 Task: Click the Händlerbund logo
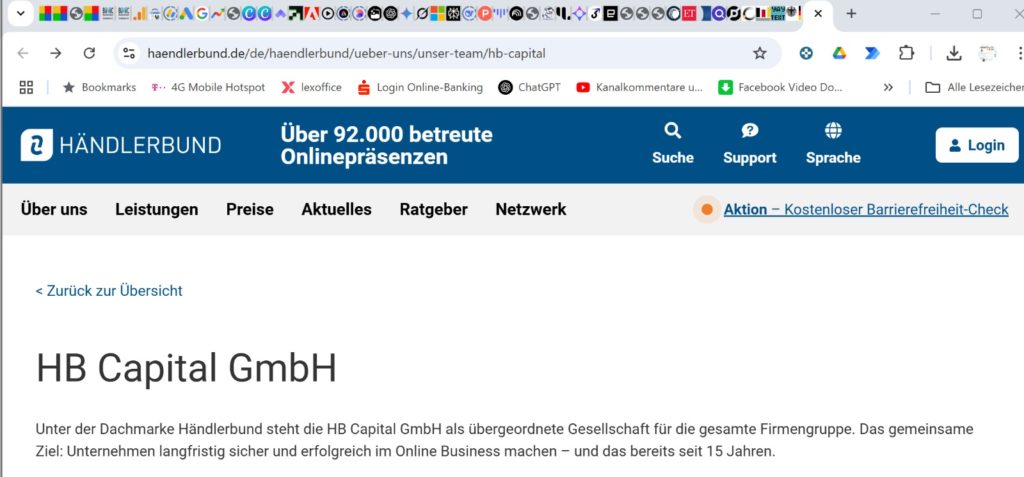(121, 145)
